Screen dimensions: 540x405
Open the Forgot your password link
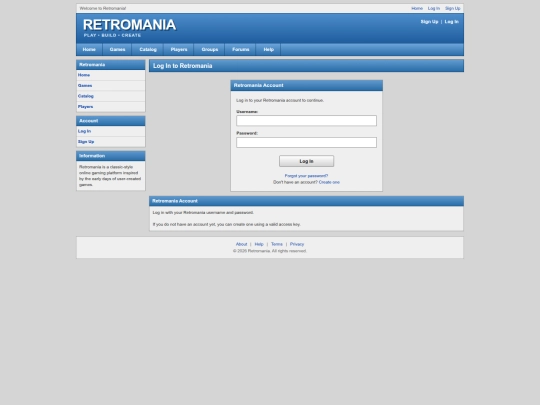pos(306,176)
